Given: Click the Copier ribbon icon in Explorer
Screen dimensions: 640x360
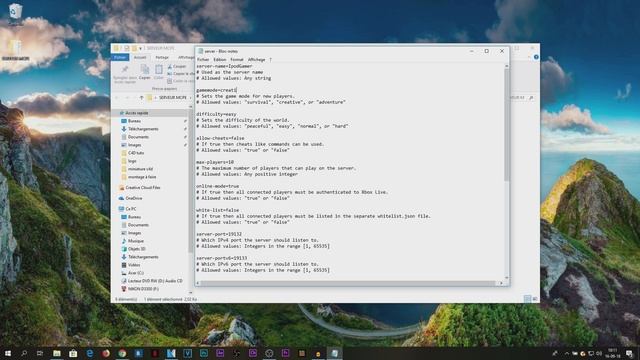Looking at the screenshot, I should [x=144, y=72].
